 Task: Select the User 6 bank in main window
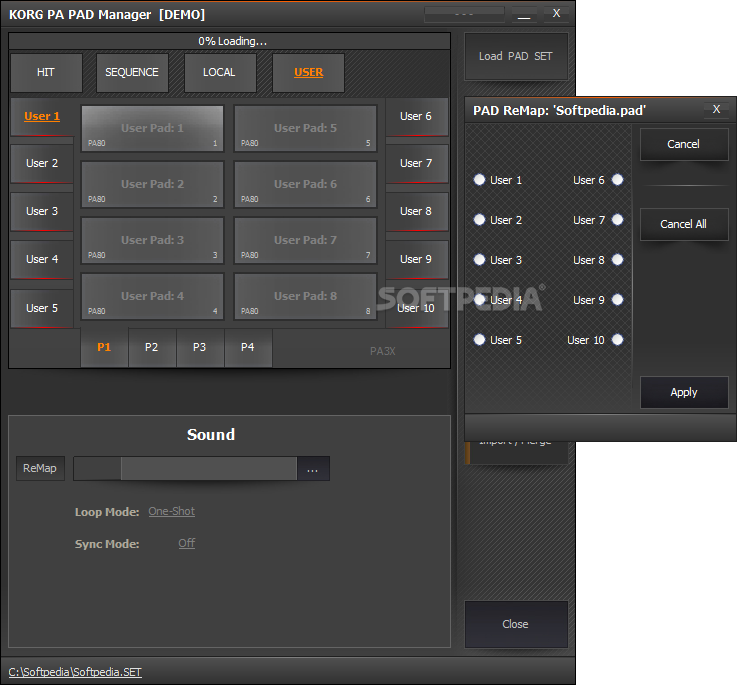click(416, 117)
